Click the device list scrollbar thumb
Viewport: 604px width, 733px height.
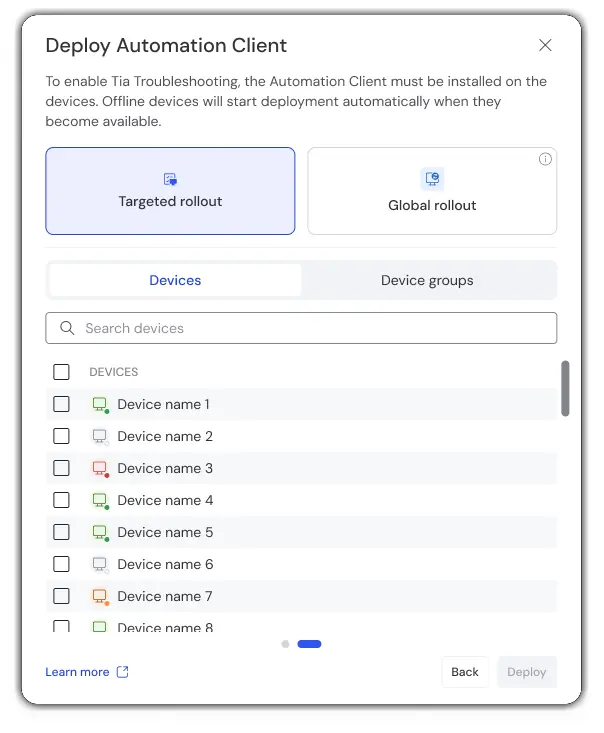coord(565,388)
